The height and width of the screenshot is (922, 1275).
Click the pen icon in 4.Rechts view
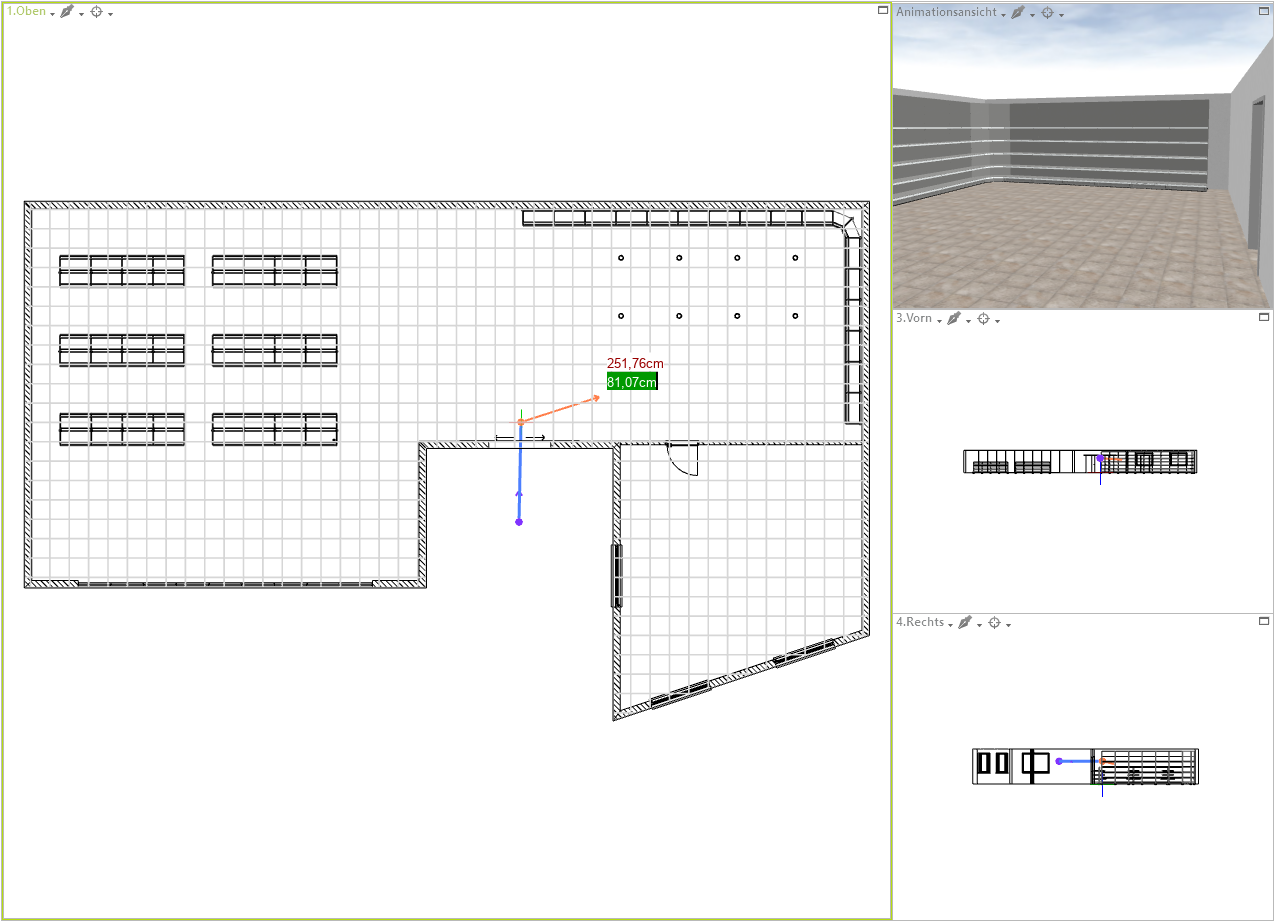click(965, 622)
